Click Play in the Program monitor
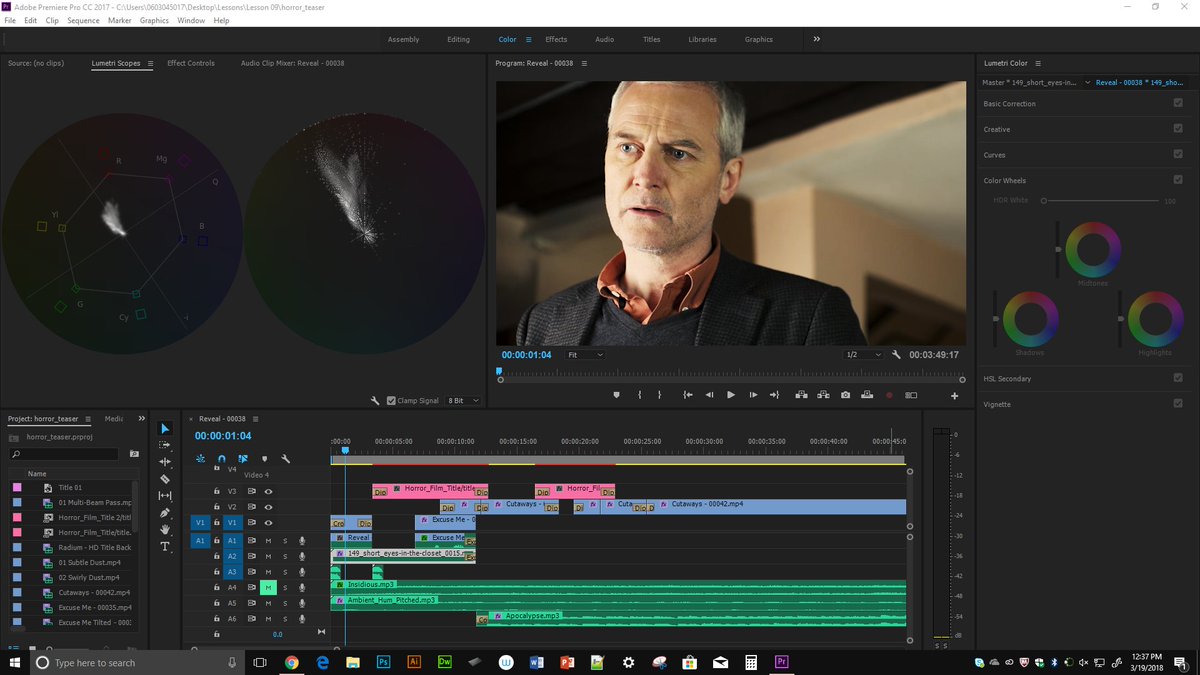1200x675 pixels. [x=730, y=394]
